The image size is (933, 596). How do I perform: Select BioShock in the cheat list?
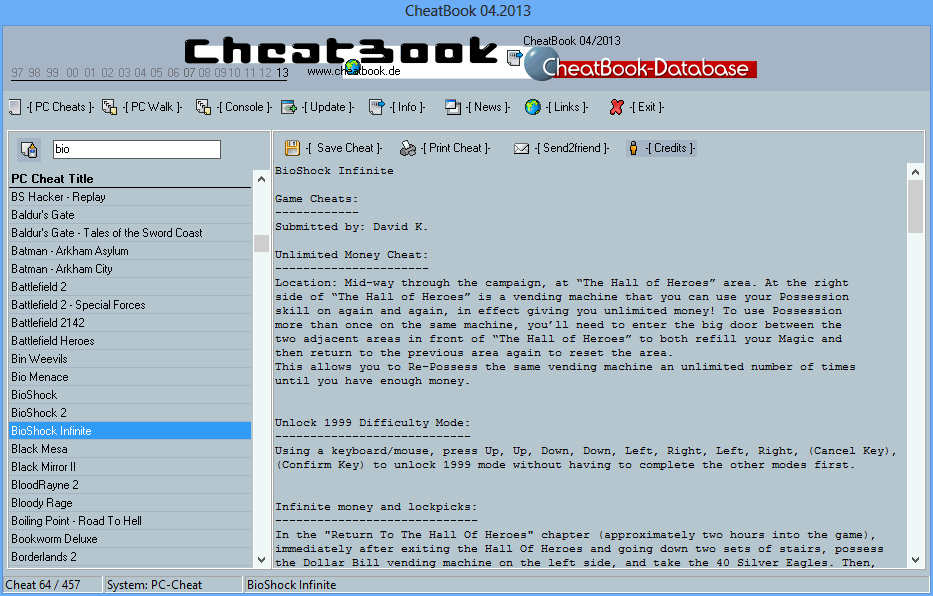point(130,395)
